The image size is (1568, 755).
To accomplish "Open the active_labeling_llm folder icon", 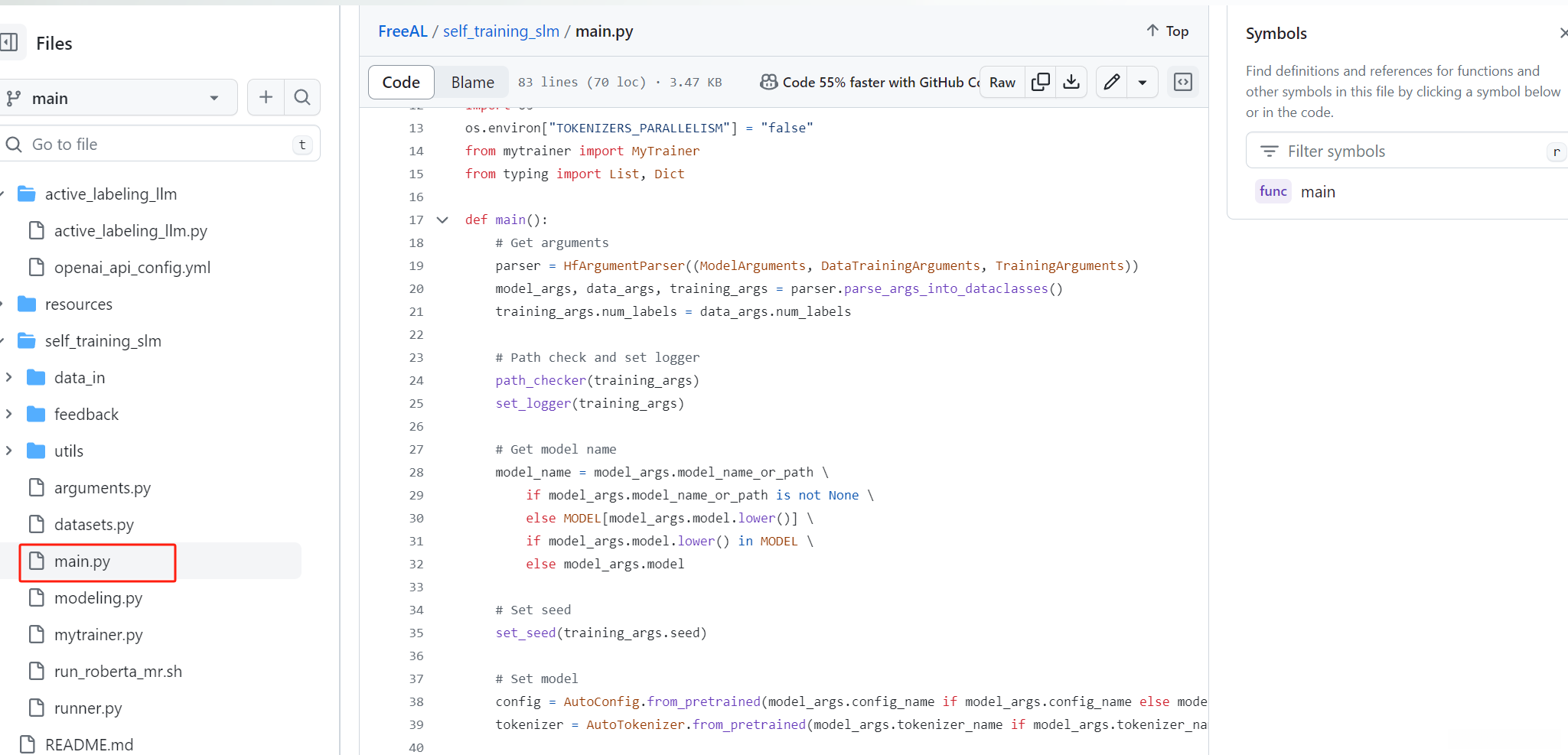I will point(27,194).
